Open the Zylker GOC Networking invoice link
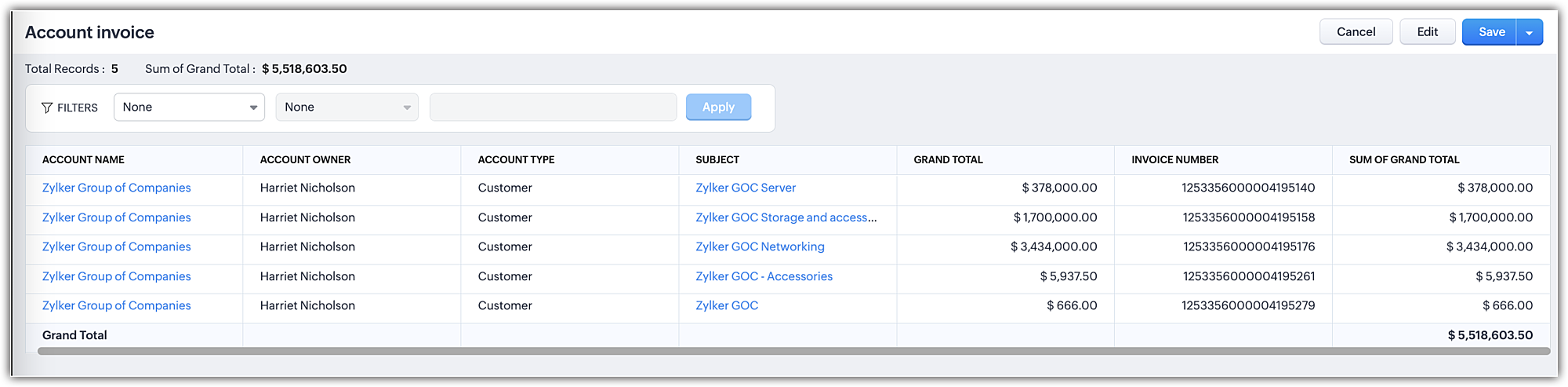The width and height of the screenshot is (1568, 387). tap(760, 246)
